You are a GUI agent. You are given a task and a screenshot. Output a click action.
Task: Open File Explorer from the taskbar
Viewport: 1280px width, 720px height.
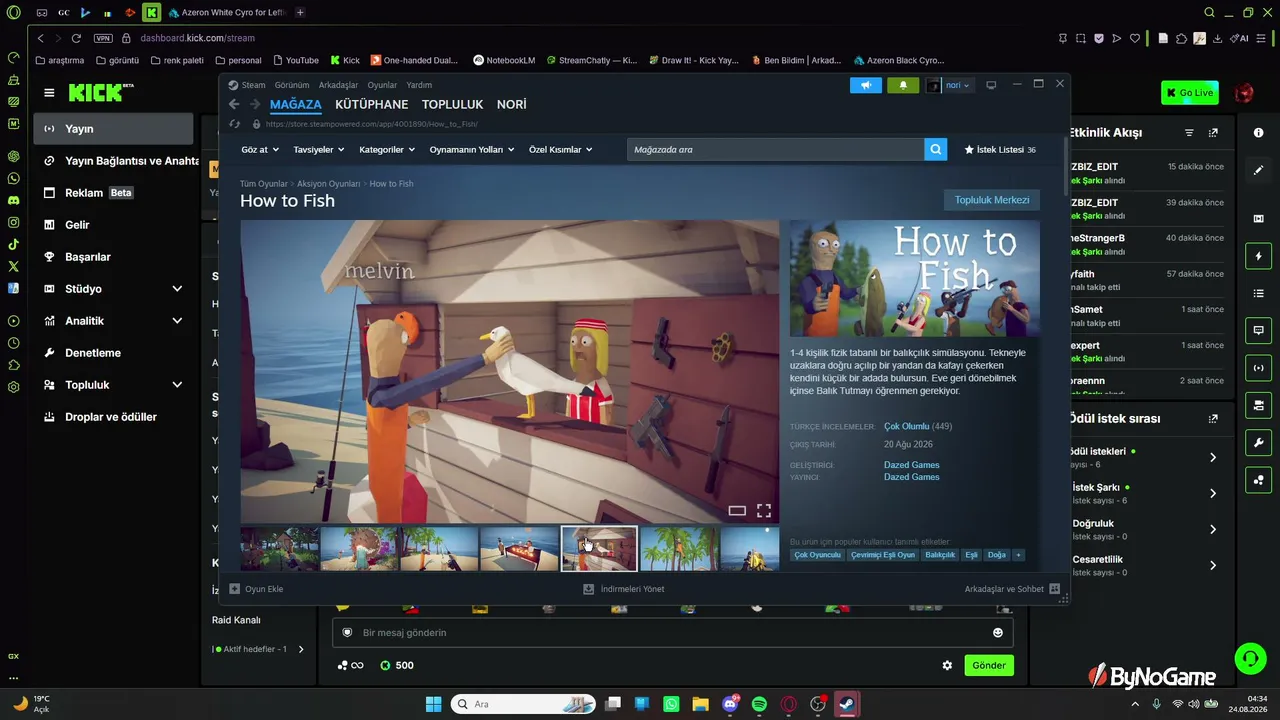coord(701,704)
